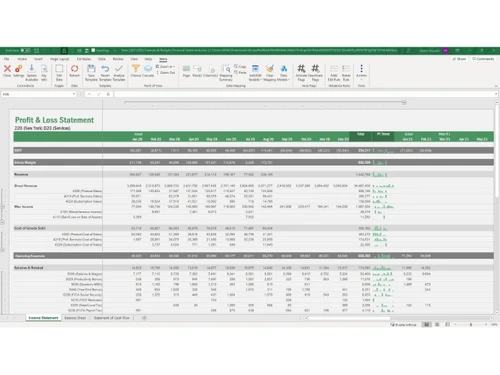
Task: Open the Insert ribbon tab
Action: click(38, 59)
